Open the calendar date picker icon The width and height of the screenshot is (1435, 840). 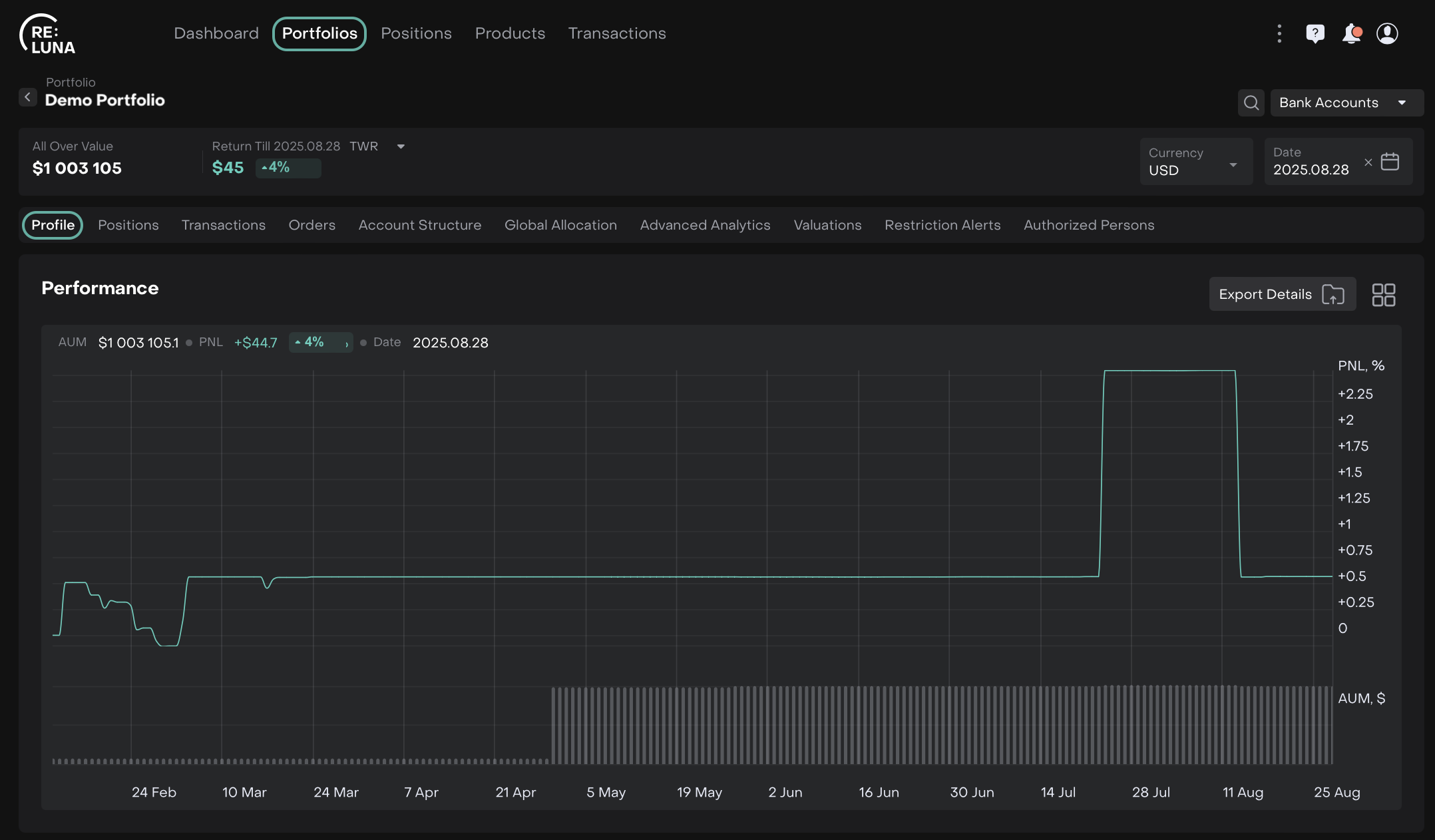(1390, 162)
